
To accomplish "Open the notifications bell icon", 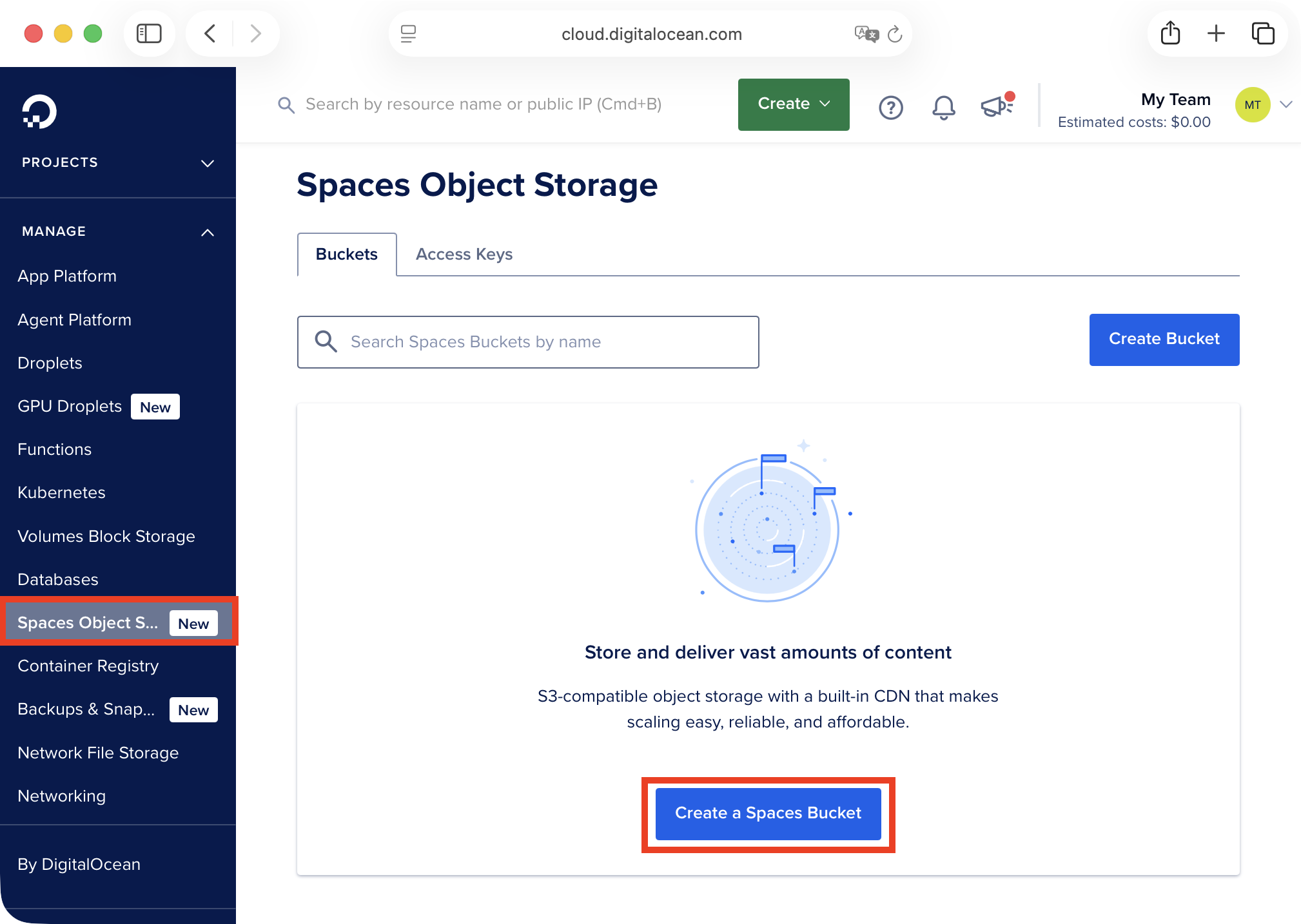I will tap(943, 107).
